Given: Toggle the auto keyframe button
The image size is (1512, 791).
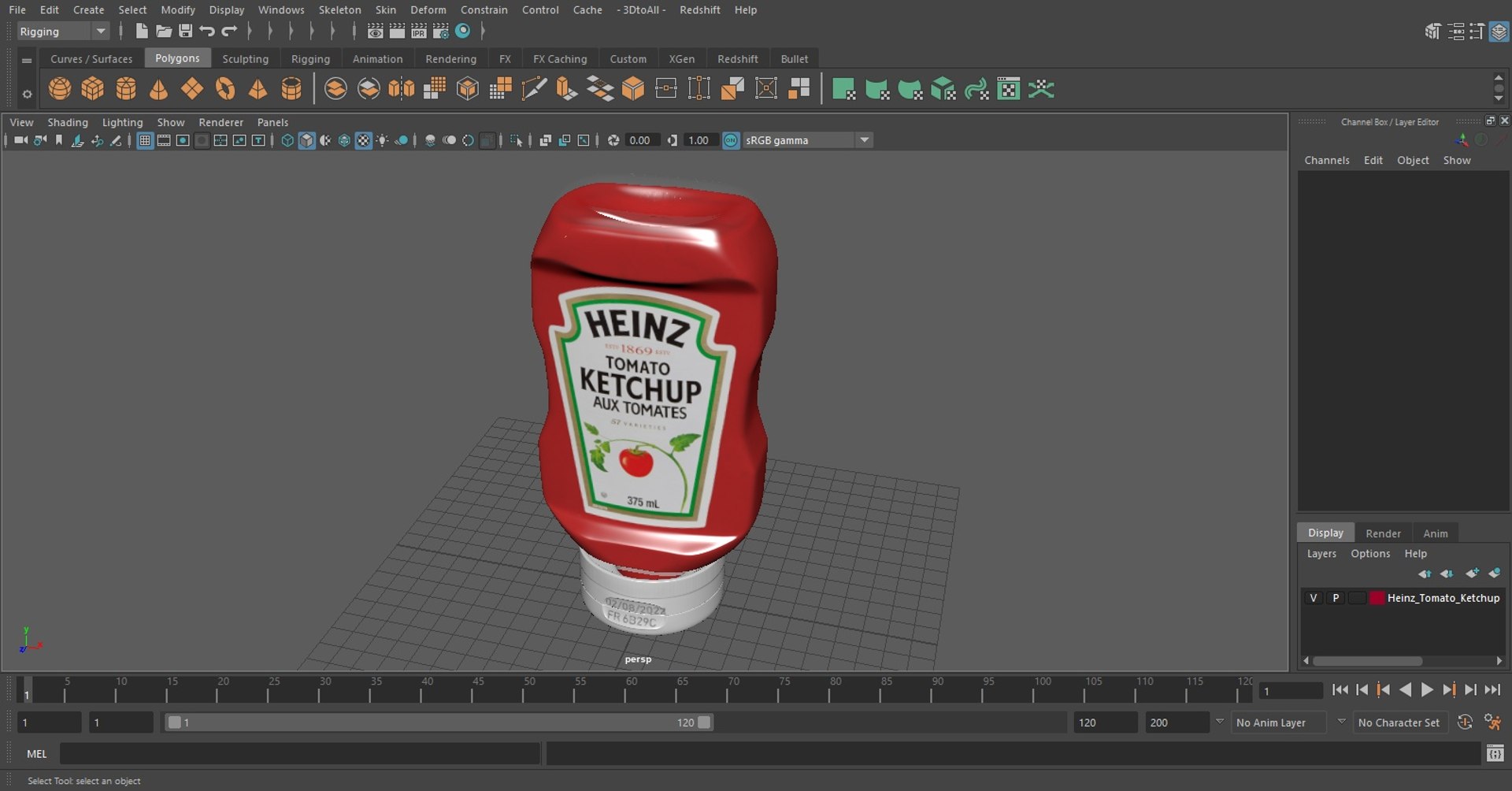Looking at the screenshot, I should pyautogui.click(x=1465, y=722).
